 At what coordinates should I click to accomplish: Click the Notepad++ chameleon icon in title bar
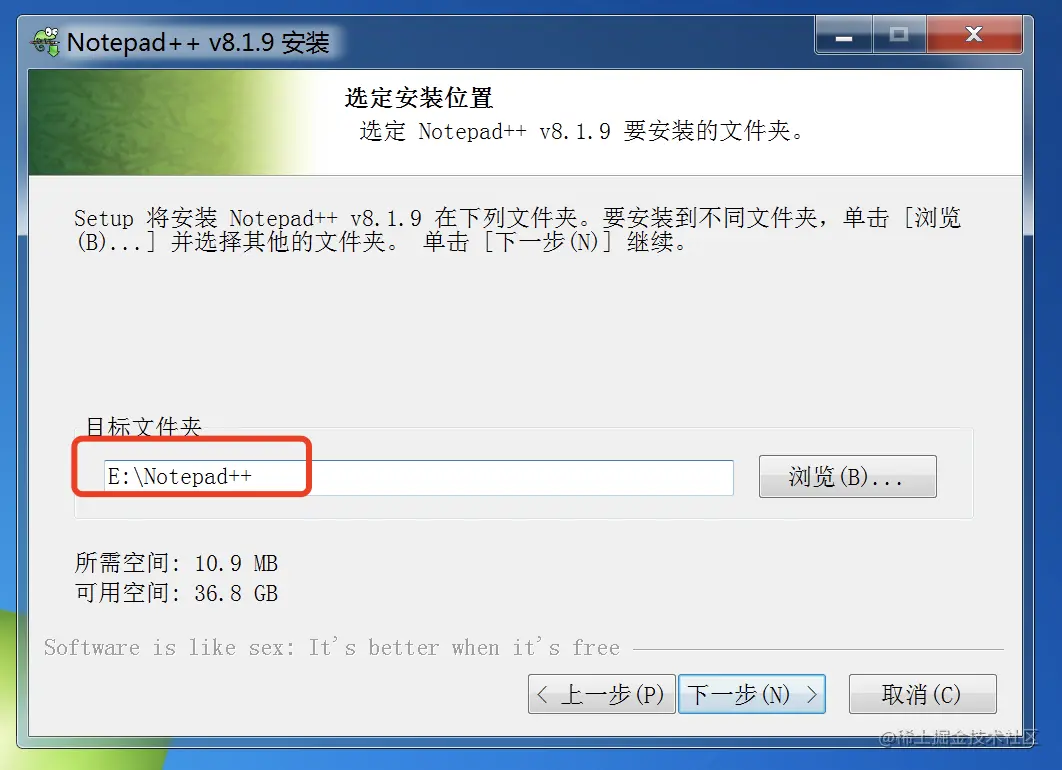(46, 42)
